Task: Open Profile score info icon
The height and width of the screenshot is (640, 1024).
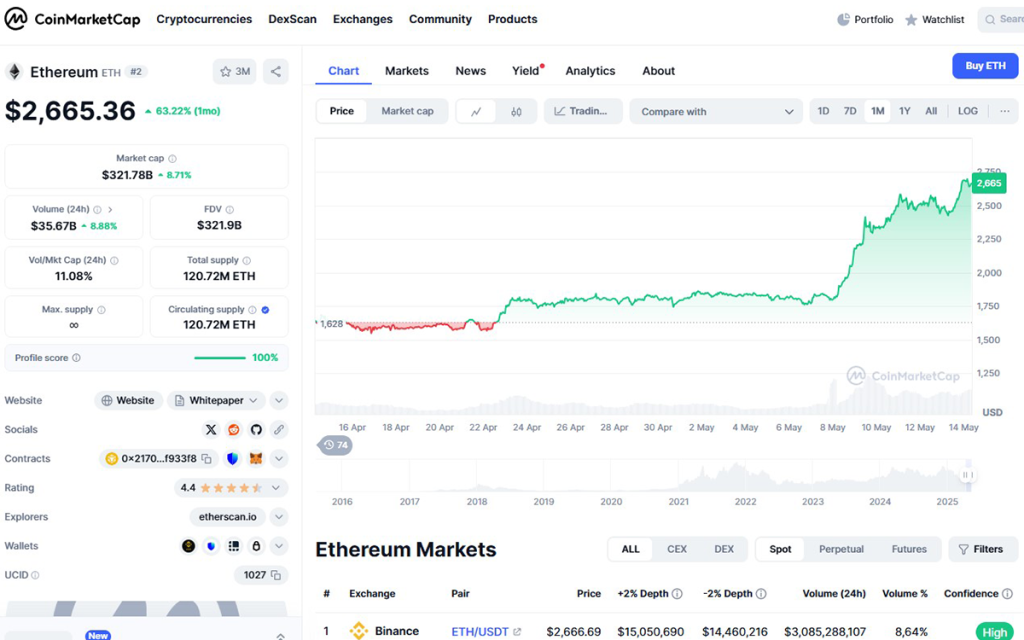Action: tap(76, 358)
